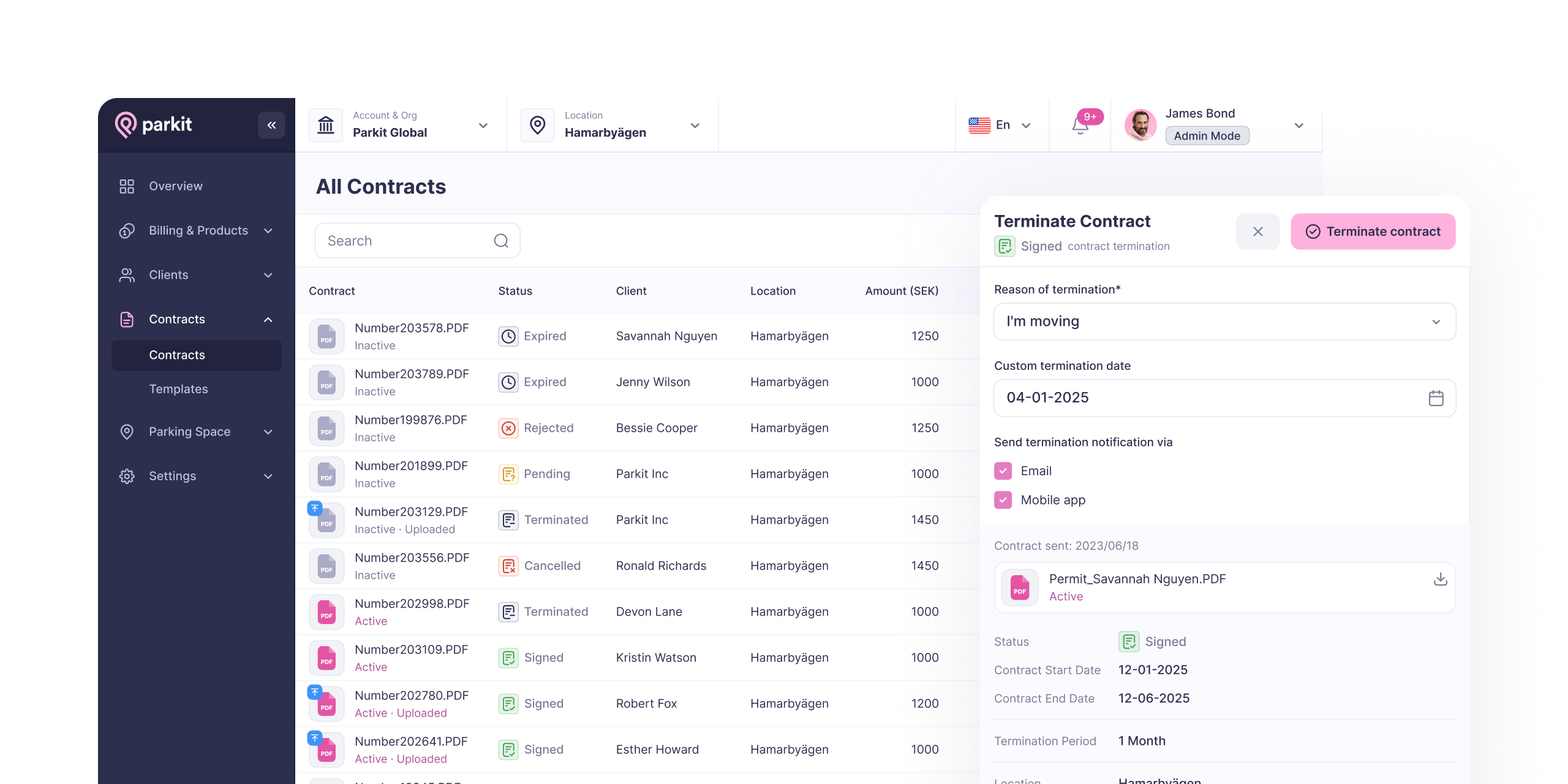Click Custom termination date field

[x=1224, y=398]
